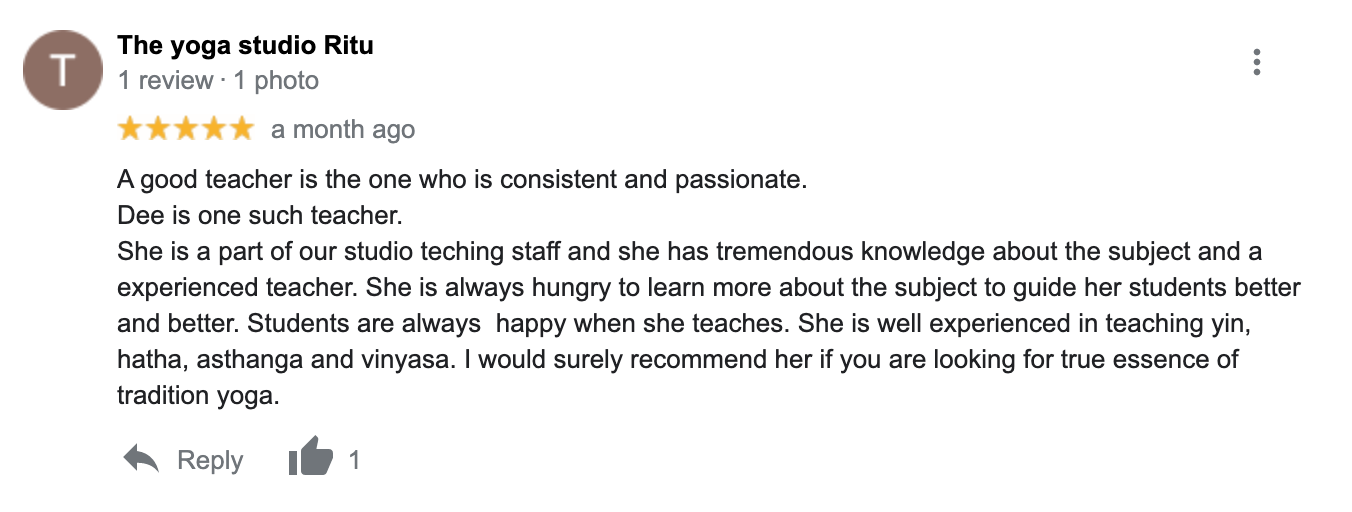The width and height of the screenshot is (1352, 512).
Task: Open the three-dot more options menu
Action: pos(1256,62)
